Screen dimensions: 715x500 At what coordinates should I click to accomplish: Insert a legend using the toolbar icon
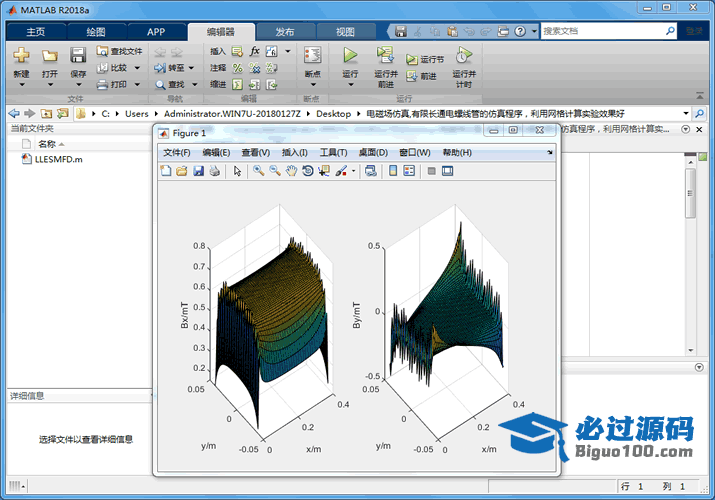(409, 171)
